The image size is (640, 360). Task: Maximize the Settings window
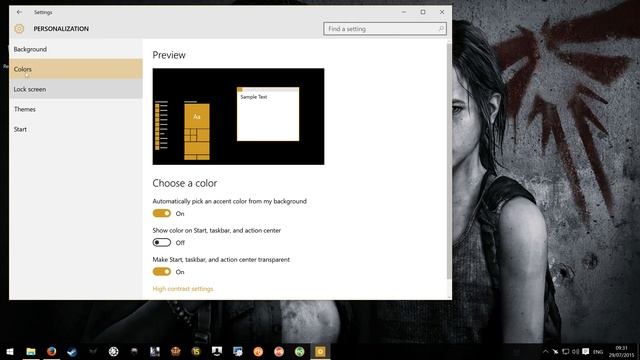coord(423,12)
